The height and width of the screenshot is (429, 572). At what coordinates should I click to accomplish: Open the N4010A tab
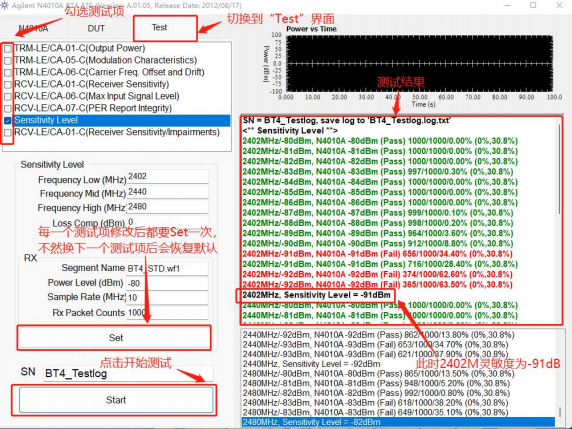click(34, 28)
